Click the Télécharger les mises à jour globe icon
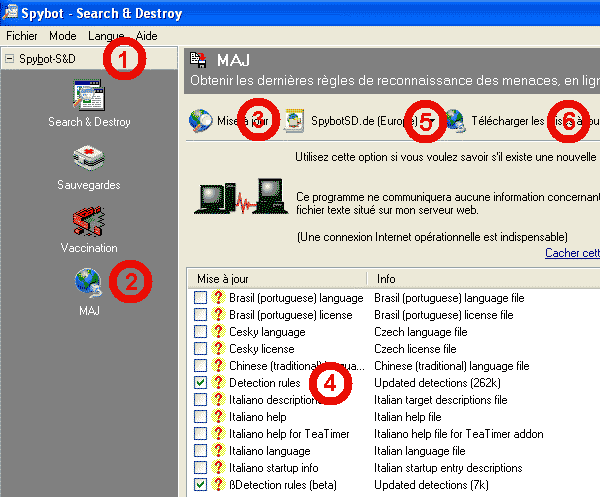The image size is (600, 497). click(456, 121)
